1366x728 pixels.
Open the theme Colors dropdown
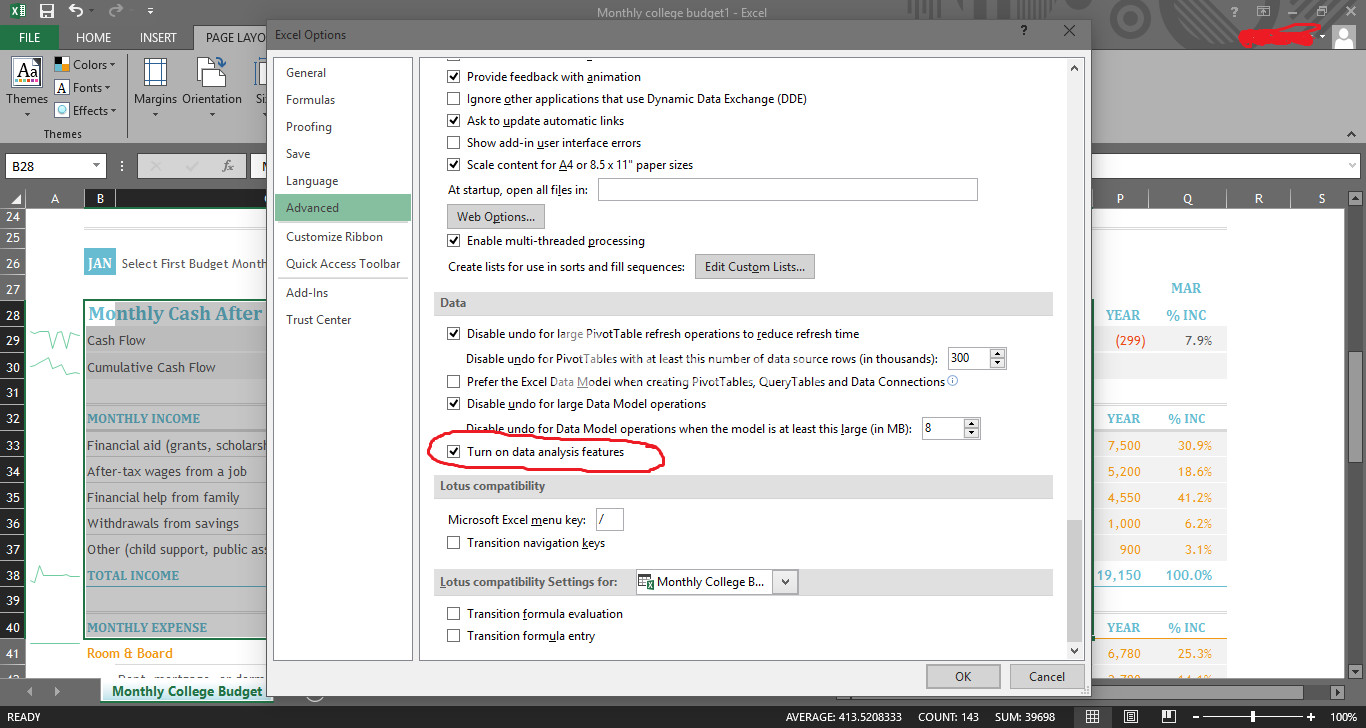coord(86,64)
